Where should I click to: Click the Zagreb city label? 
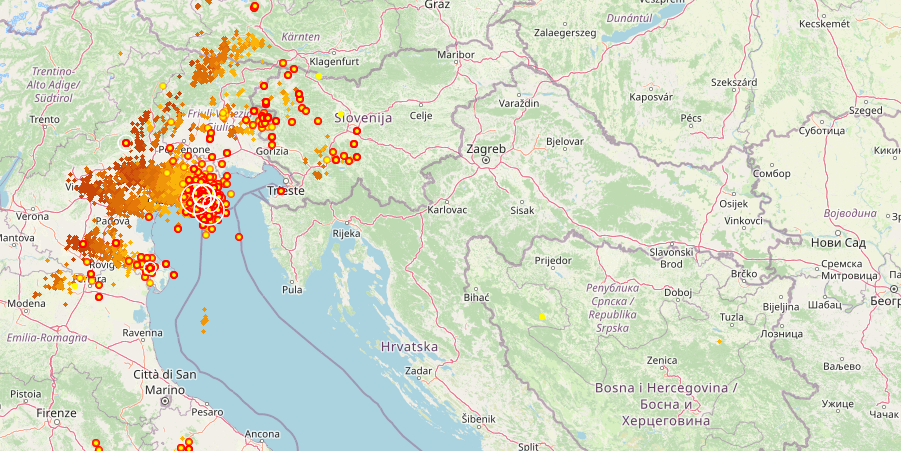[486, 149]
